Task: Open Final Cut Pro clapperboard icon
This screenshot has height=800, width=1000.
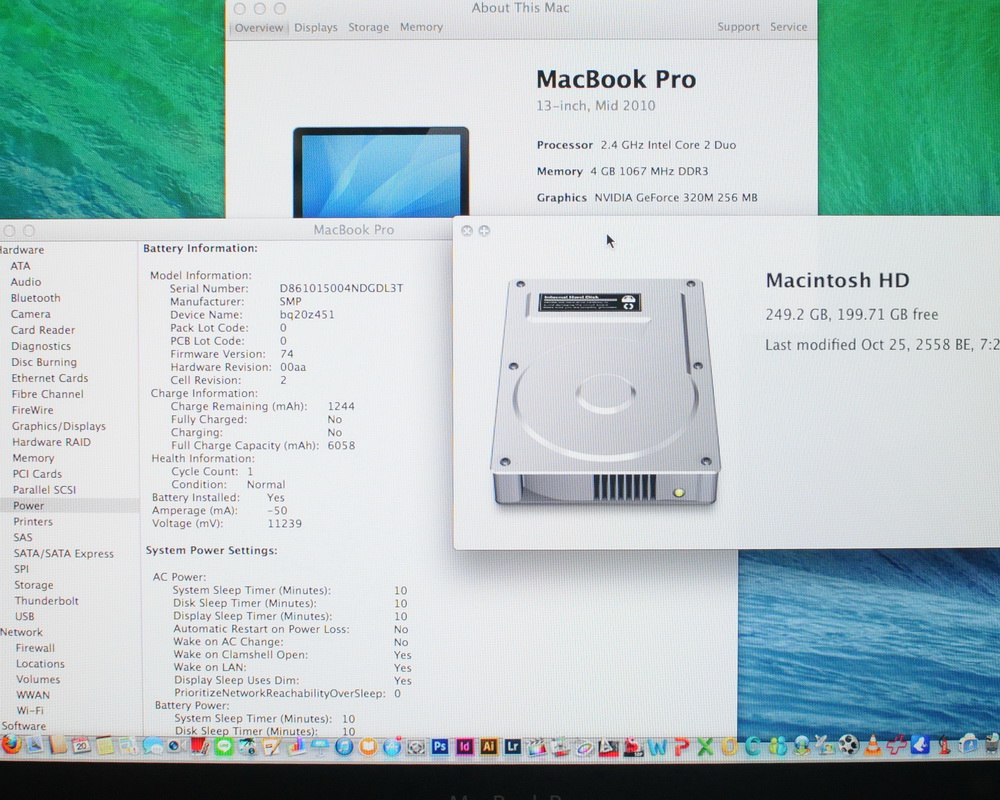Action: click(x=536, y=746)
